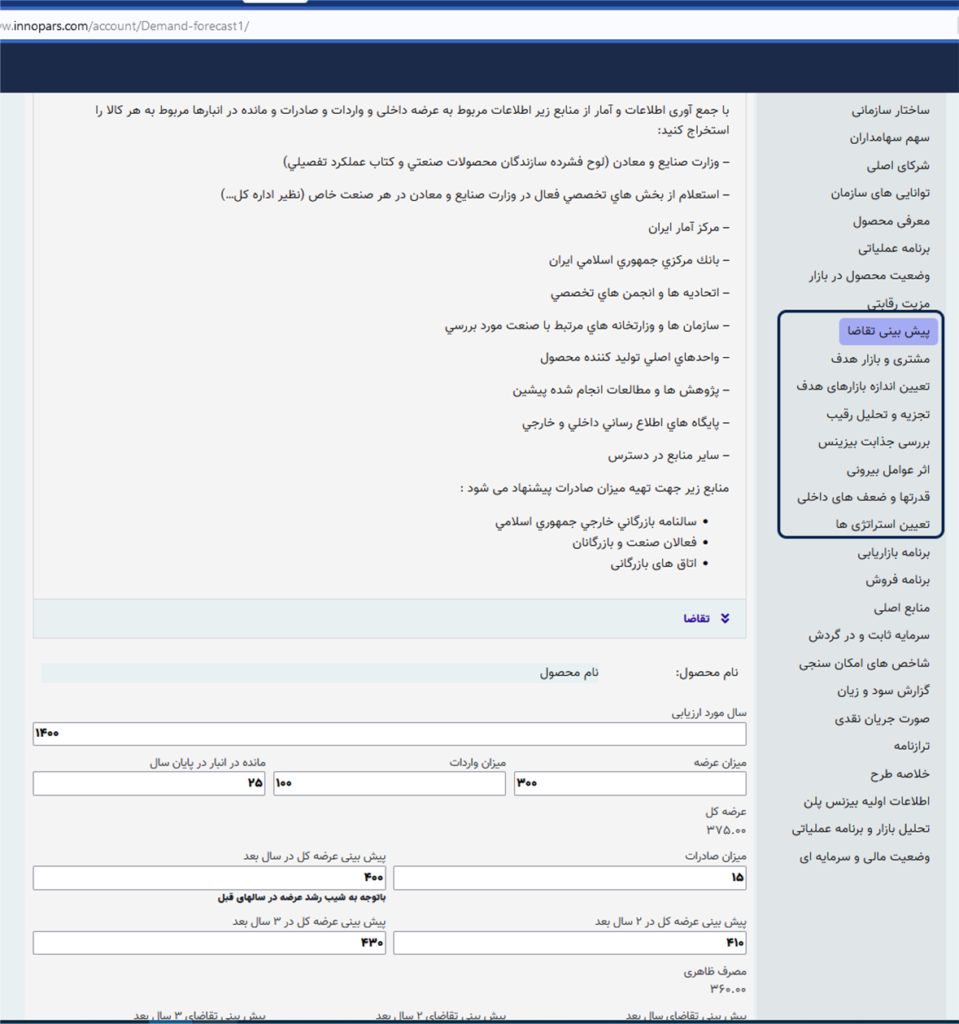
Task: Open برنامه عملیاتی sidebar link
Action: [x=894, y=249]
